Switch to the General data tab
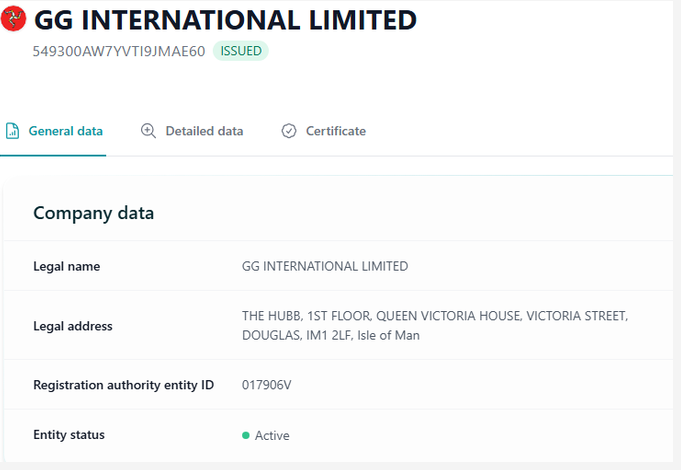 [65, 131]
